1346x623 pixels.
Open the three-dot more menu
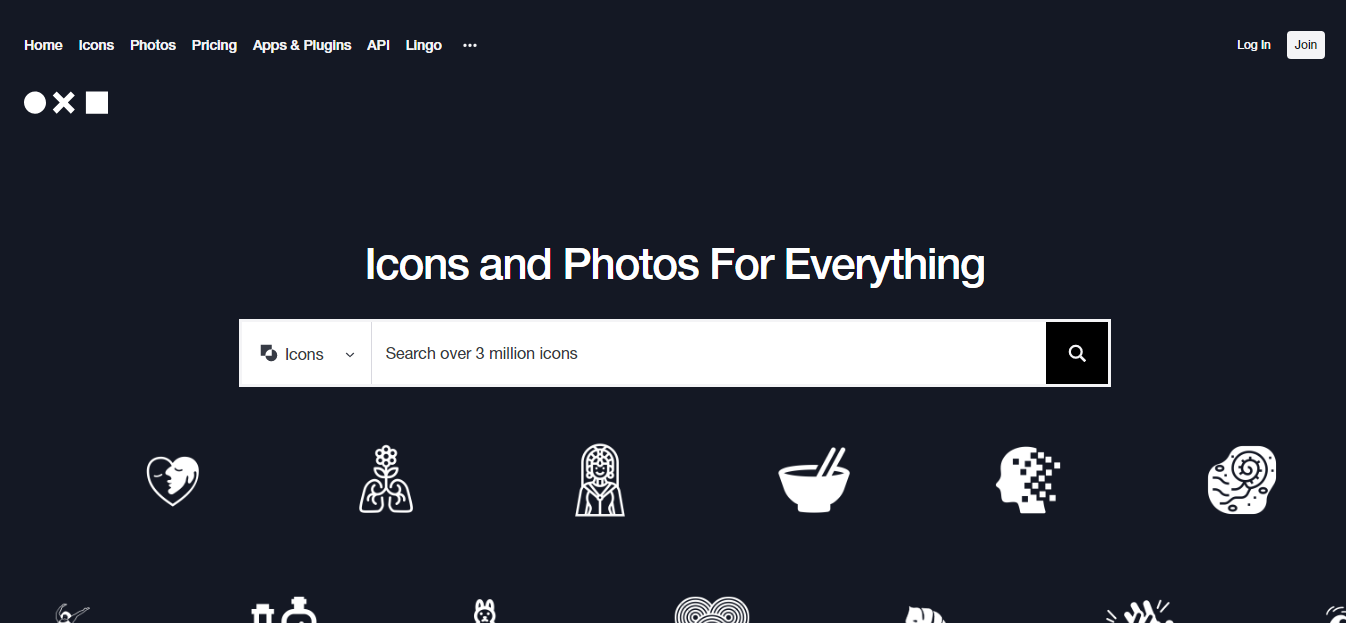click(470, 45)
